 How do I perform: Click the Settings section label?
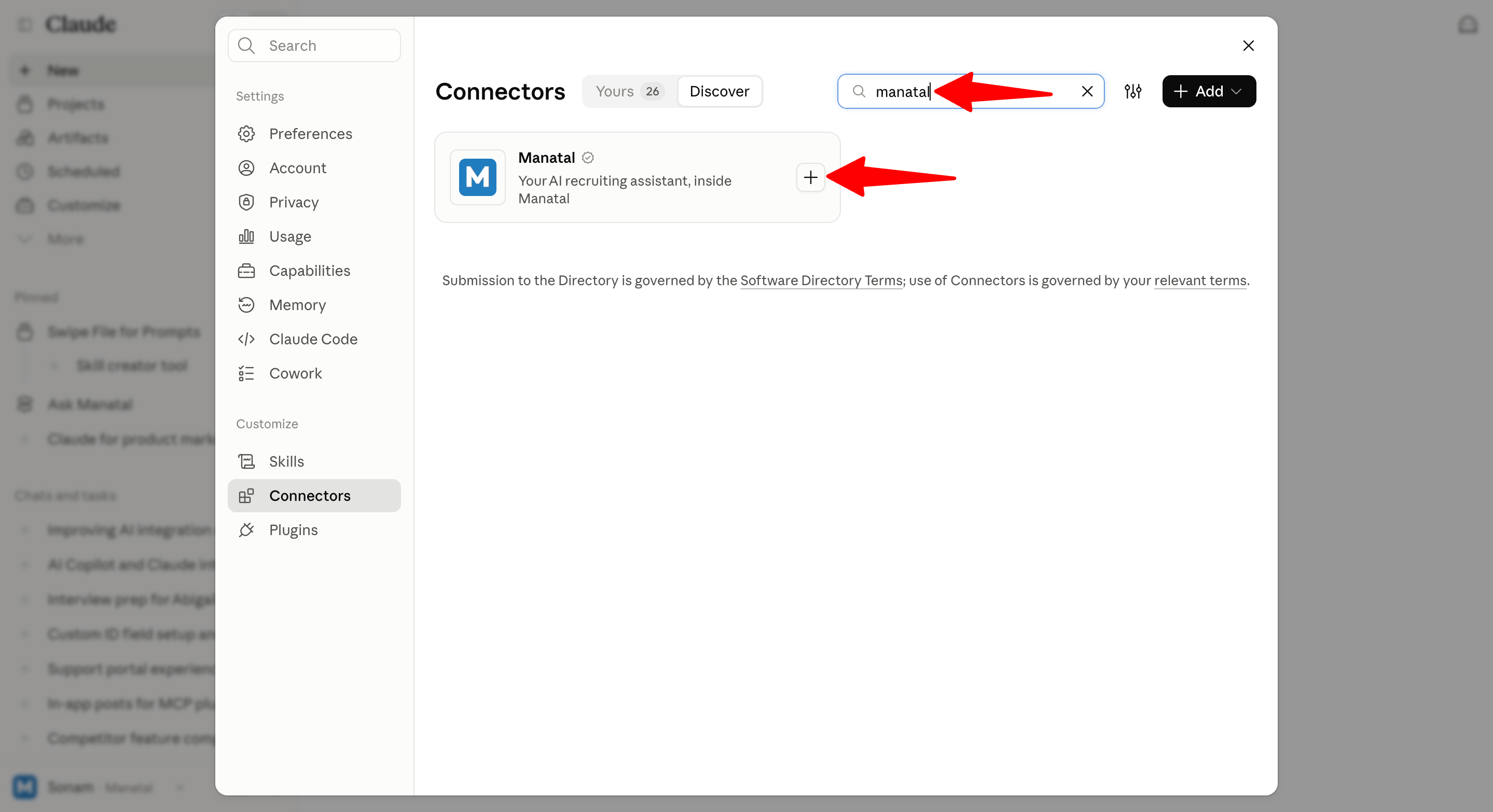[260, 96]
